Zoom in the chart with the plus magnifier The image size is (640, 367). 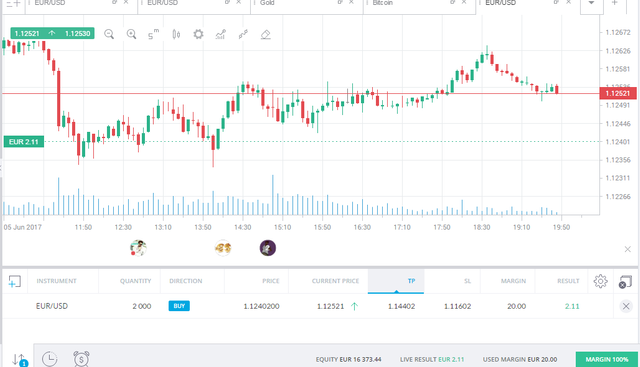131,34
